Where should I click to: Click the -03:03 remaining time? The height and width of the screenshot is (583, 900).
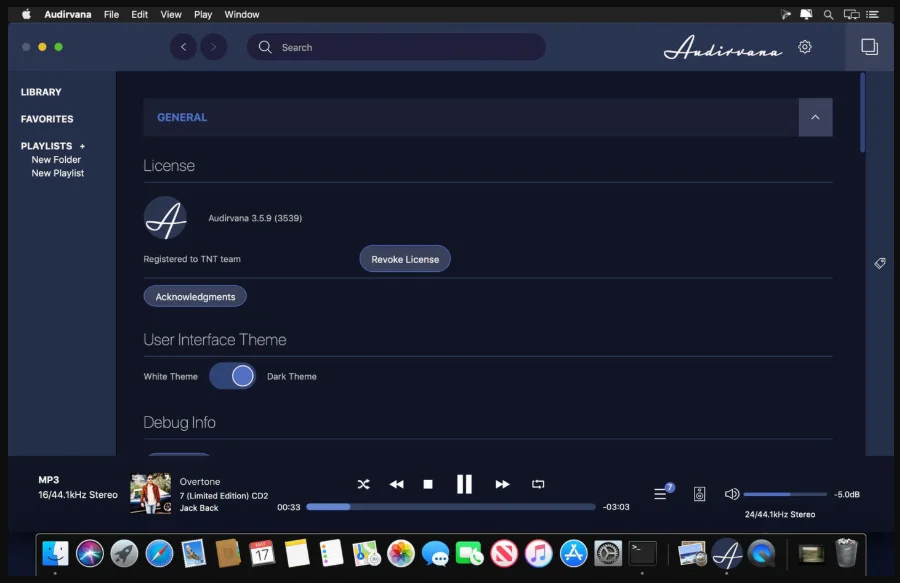(616, 507)
